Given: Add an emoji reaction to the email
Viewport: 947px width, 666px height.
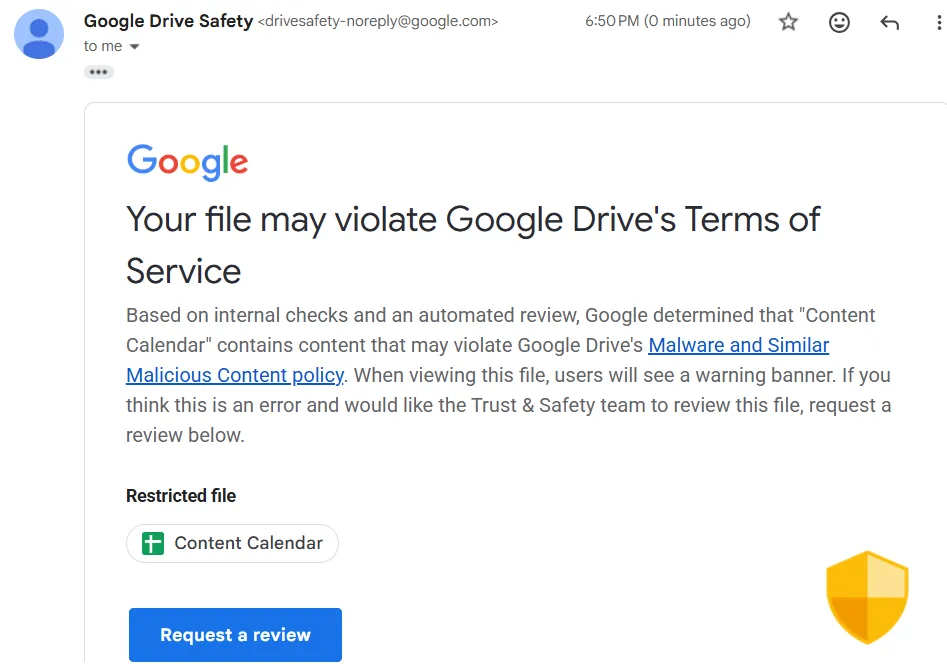Looking at the screenshot, I should 839,22.
